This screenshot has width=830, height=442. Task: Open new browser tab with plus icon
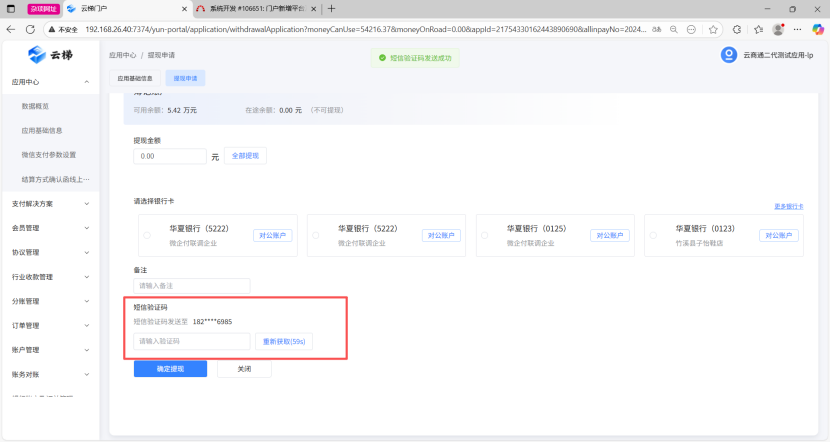point(332,8)
